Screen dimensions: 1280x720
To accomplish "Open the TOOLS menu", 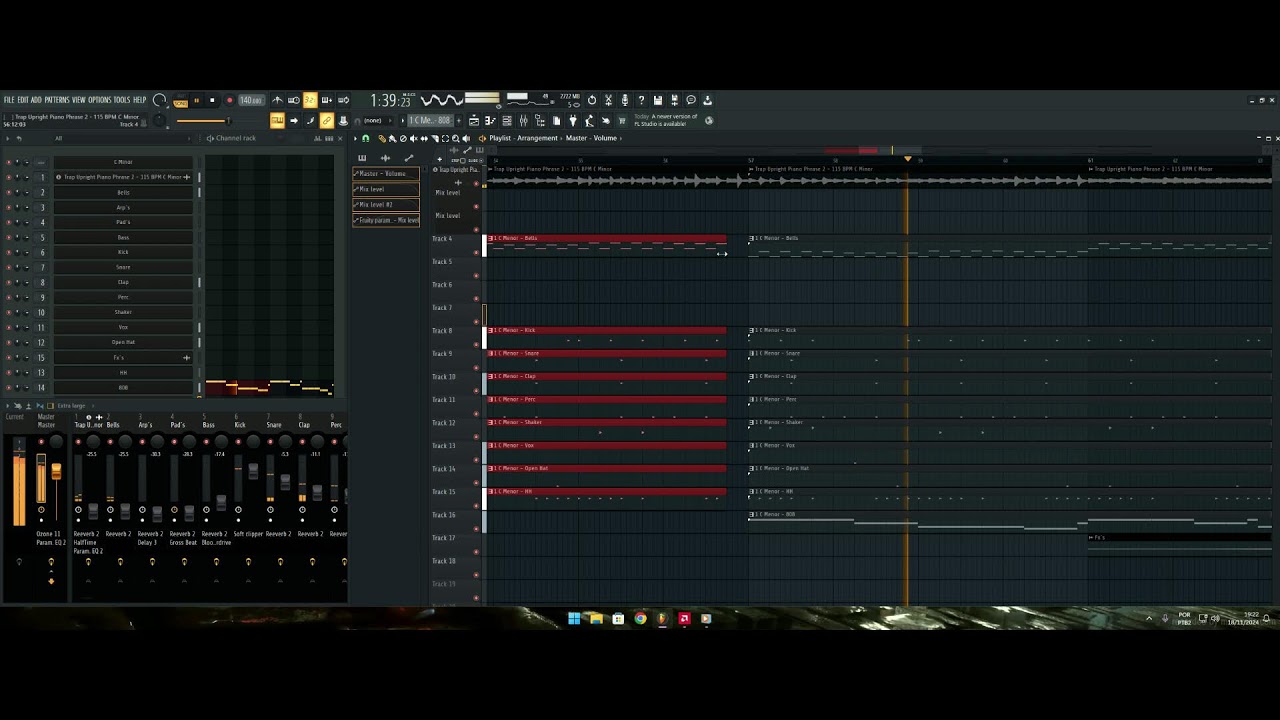I will (122, 100).
